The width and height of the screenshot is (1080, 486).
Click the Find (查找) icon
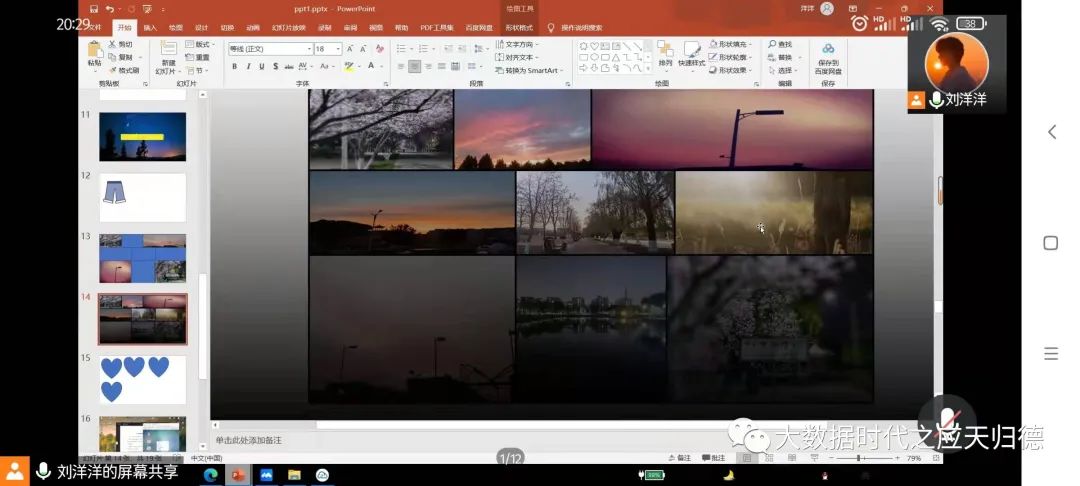[x=780, y=44]
